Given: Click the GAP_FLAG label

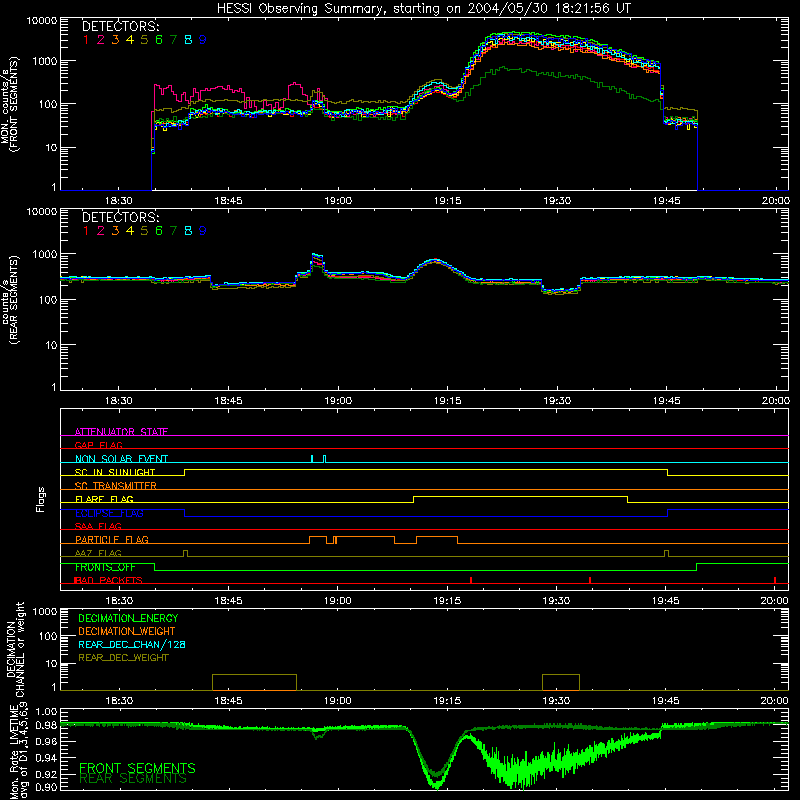Looking at the screenshot, I should point(98,445).
